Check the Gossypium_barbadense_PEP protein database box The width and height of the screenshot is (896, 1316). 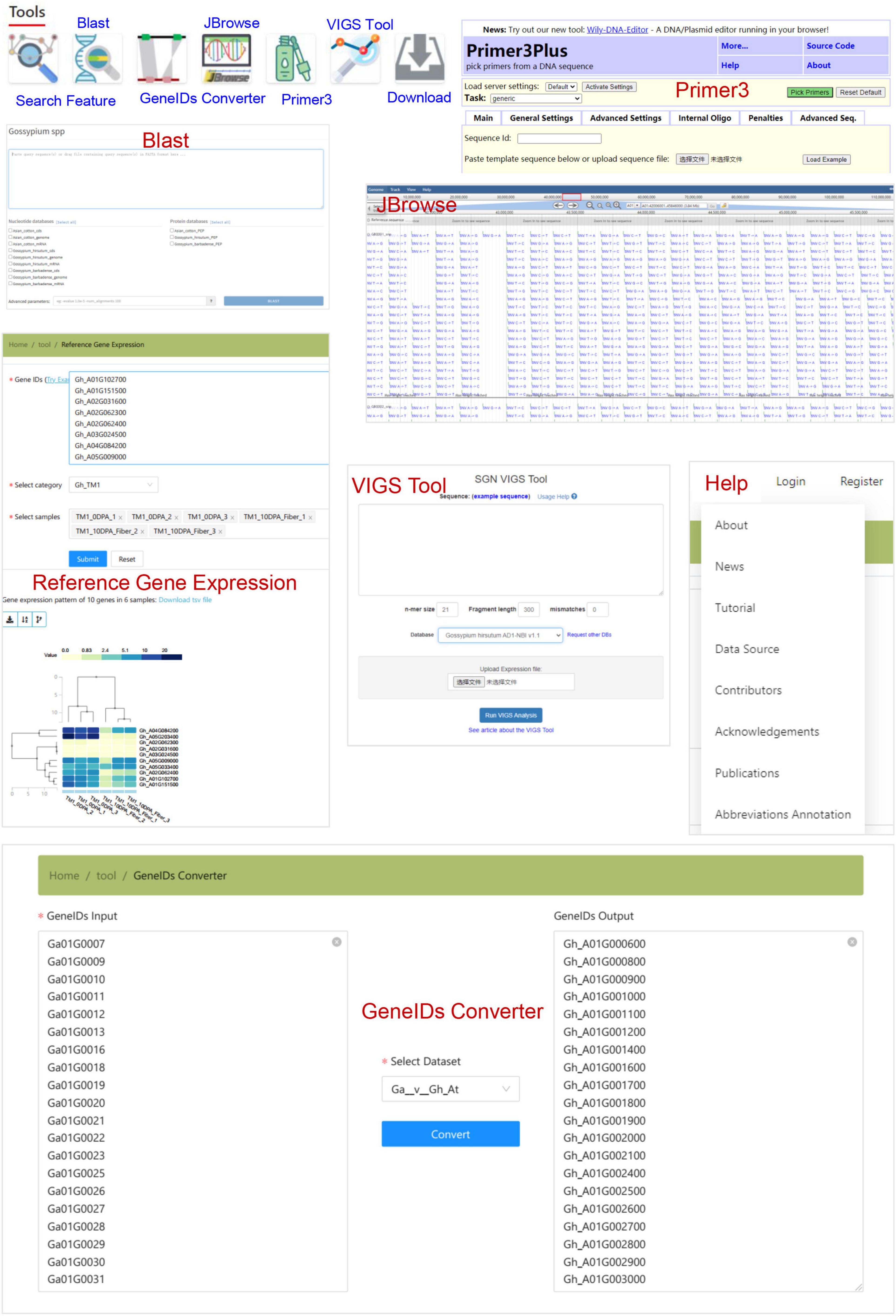tap(172, 243)
